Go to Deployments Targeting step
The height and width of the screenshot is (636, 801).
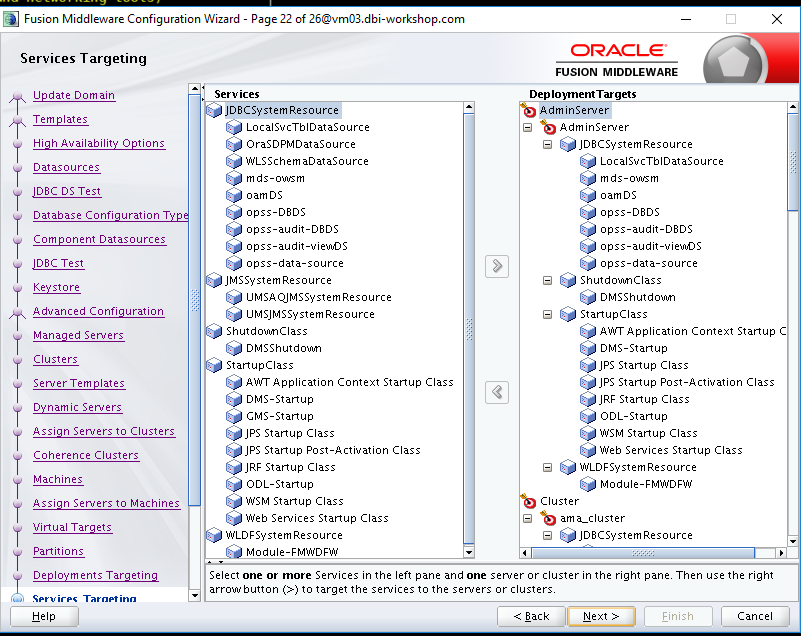coord(96,576)
